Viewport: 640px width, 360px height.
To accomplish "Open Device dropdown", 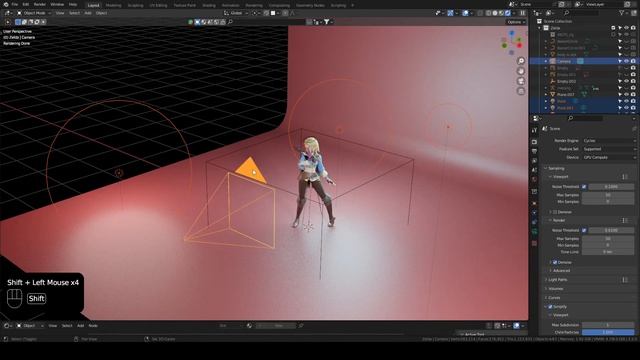I will click(609, 157).
